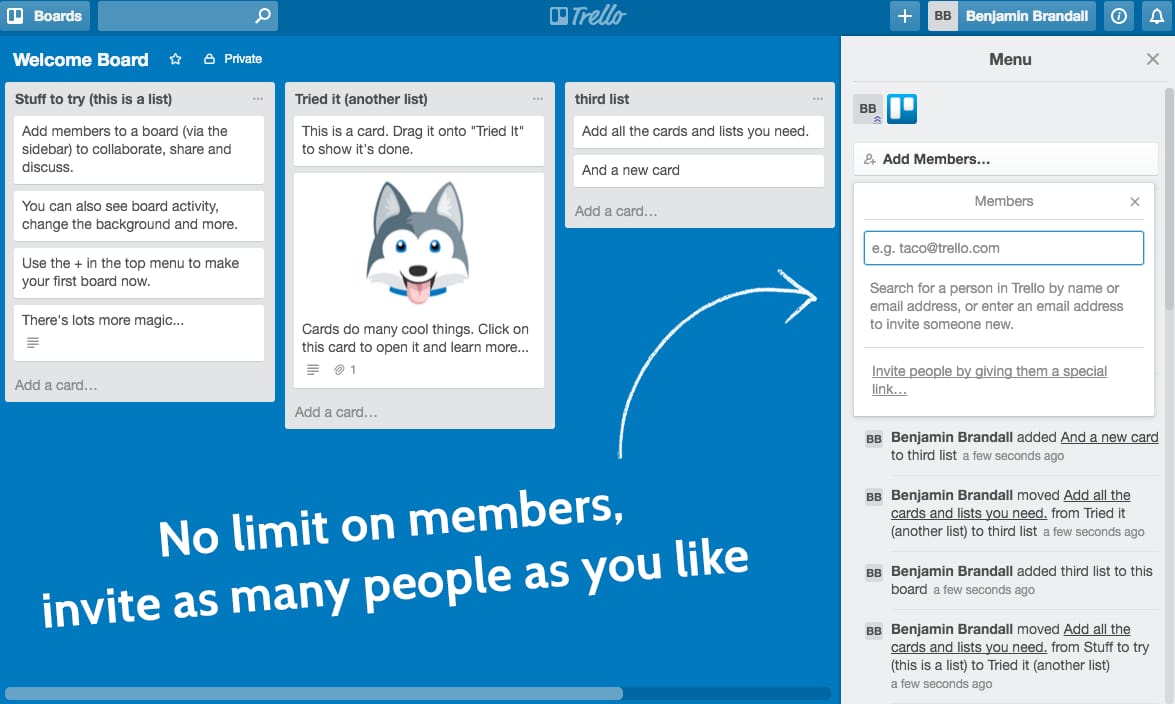Image resolution: width=1175 pixels, height=704 pixels.
Task: Click the Welcome Board title
Action: (x=81, y=59)
